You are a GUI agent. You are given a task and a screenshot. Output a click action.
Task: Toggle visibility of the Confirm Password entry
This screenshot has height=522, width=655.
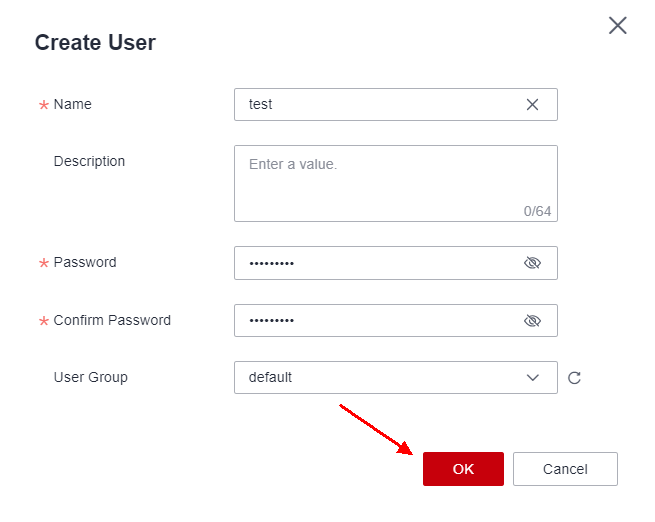coord(532,321)
